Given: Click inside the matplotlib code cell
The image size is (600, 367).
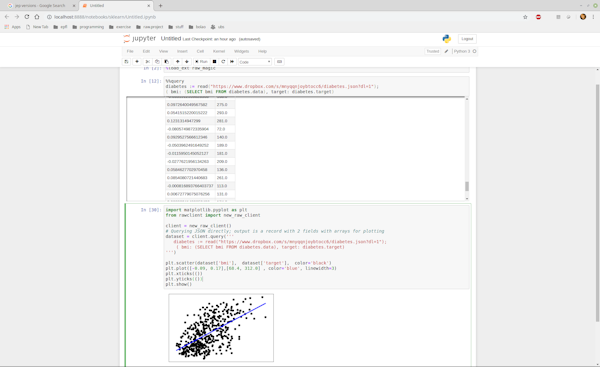Looking at the screenshot, I should tap(316, 247).
